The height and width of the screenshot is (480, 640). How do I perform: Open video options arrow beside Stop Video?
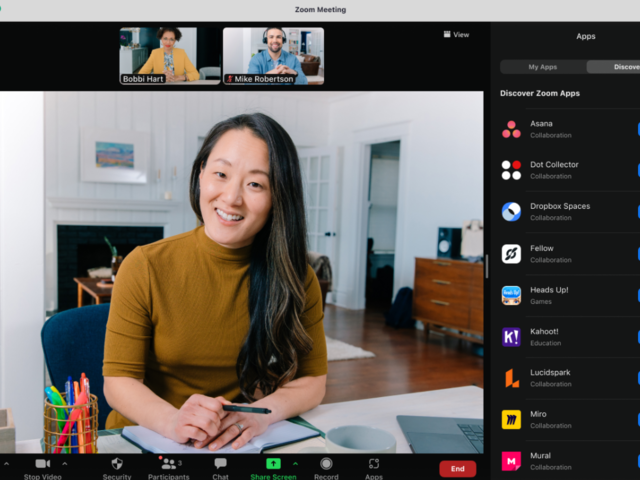tap(65, 464)
